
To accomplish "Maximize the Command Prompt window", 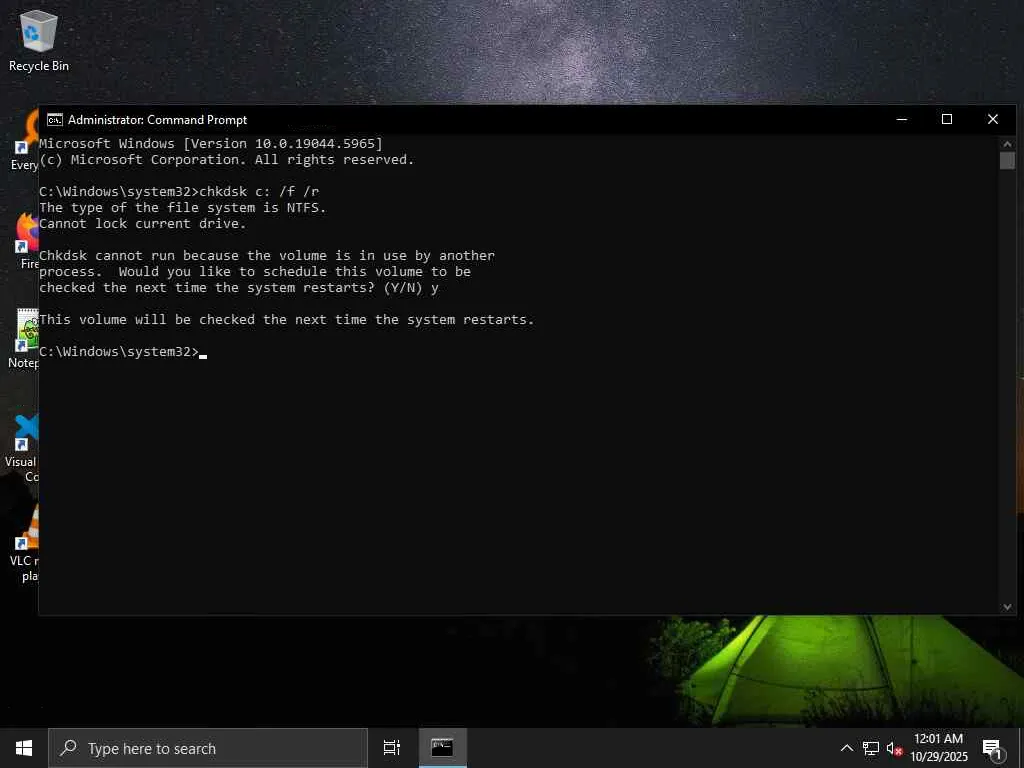I will [x=947, y=120].
